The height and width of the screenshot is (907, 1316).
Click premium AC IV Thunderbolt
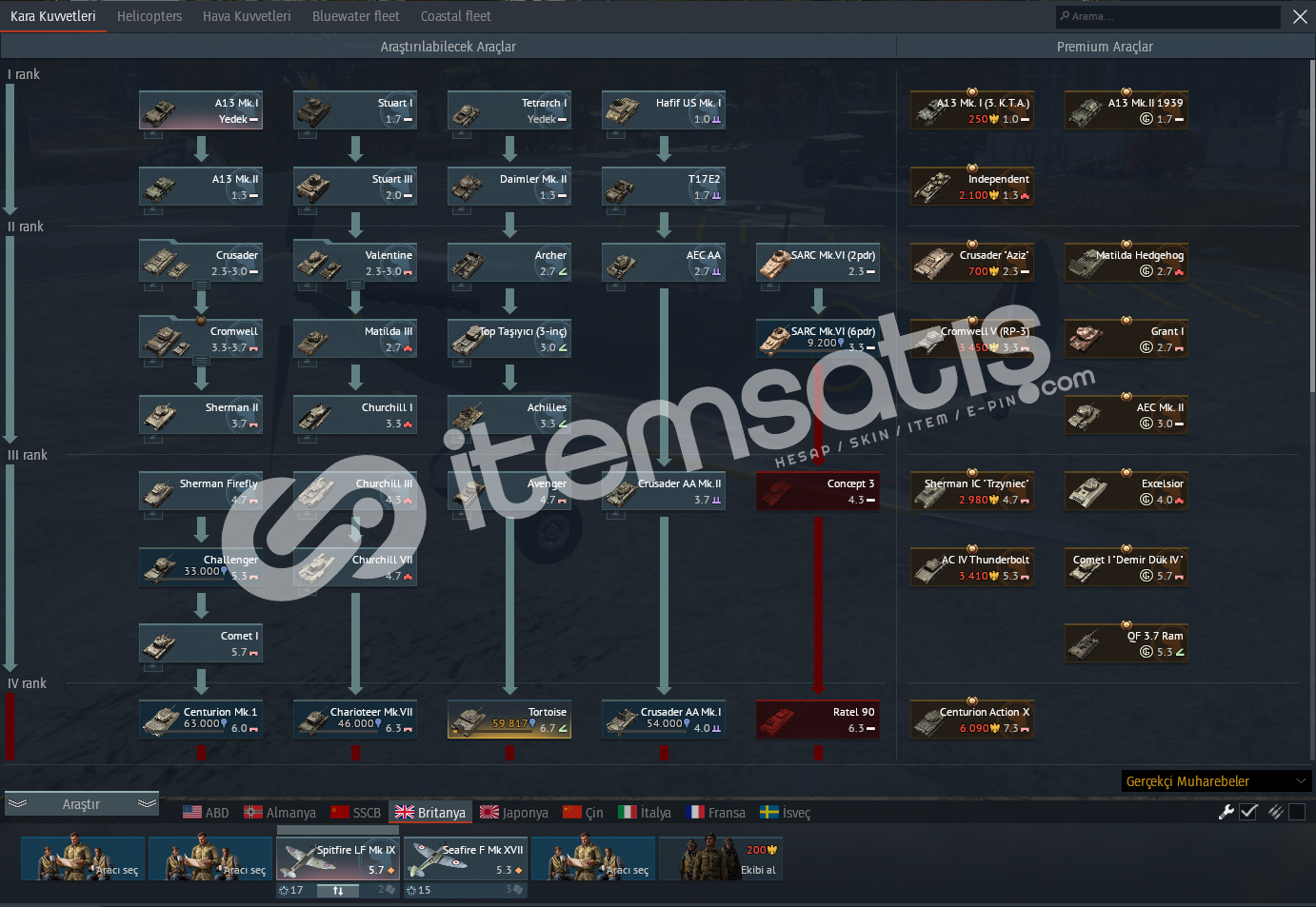(x=972, y=567)
